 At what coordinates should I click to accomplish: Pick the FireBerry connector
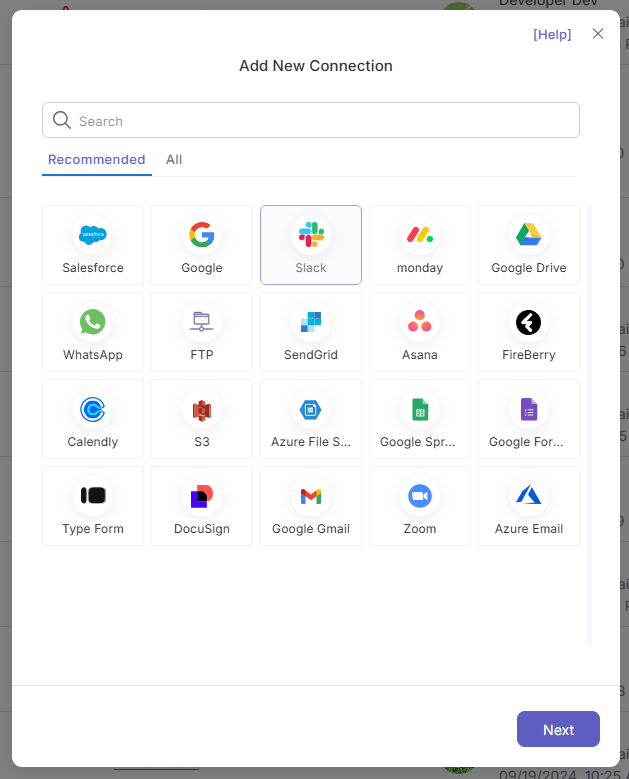[x=529, y=332]
